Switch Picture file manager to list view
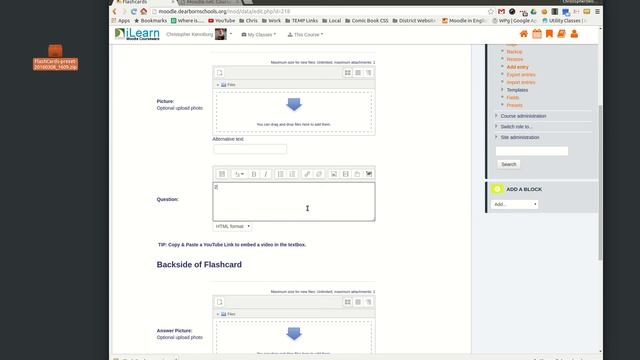Viewport: 640px width, 360px height. click(x=358, y=73)
